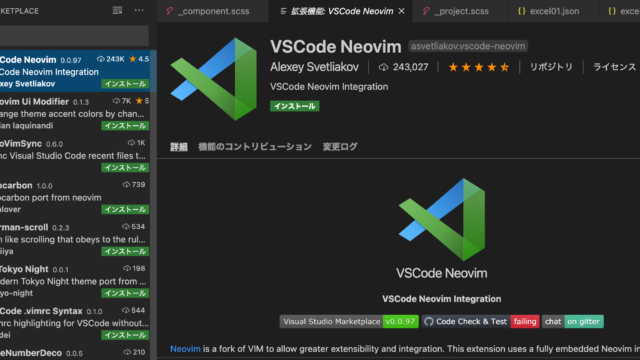Select the 詳細 details tab
640x360 pixels.
pyautogui.click(x=179, y=147)
